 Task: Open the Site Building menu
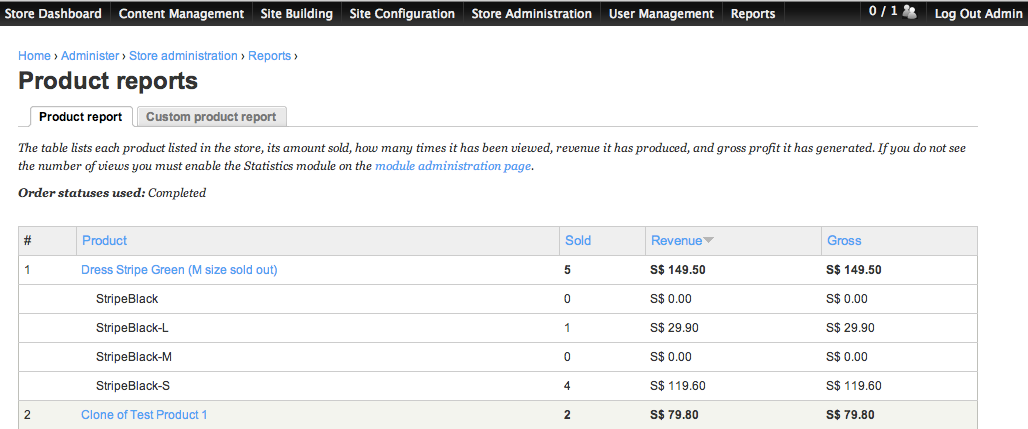297,14
